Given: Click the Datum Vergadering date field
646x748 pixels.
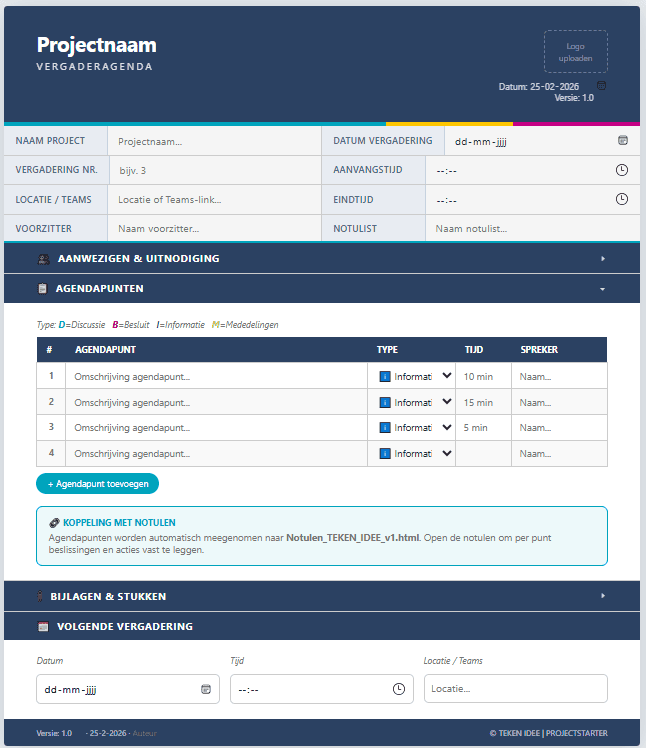Looking at the screenshot, I should (x=542, y=141).
